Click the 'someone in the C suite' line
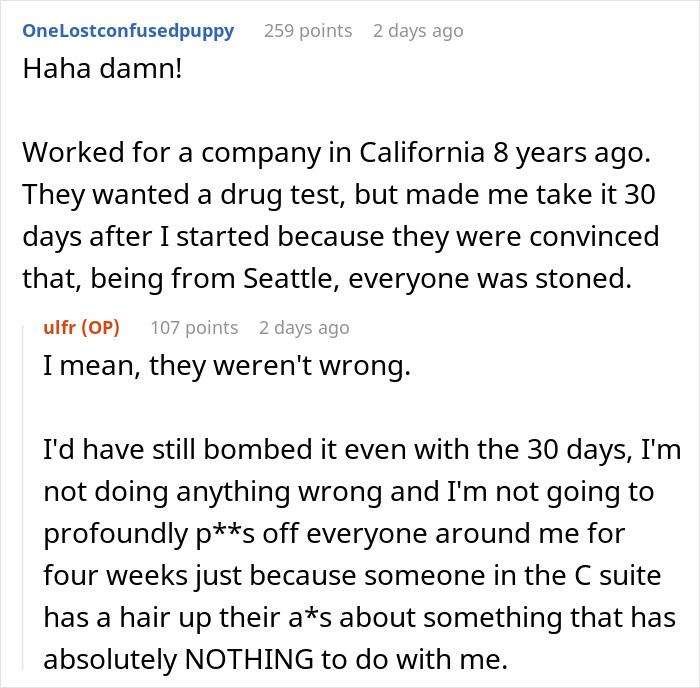The image size is (700, 688). [x=352, y=575]
